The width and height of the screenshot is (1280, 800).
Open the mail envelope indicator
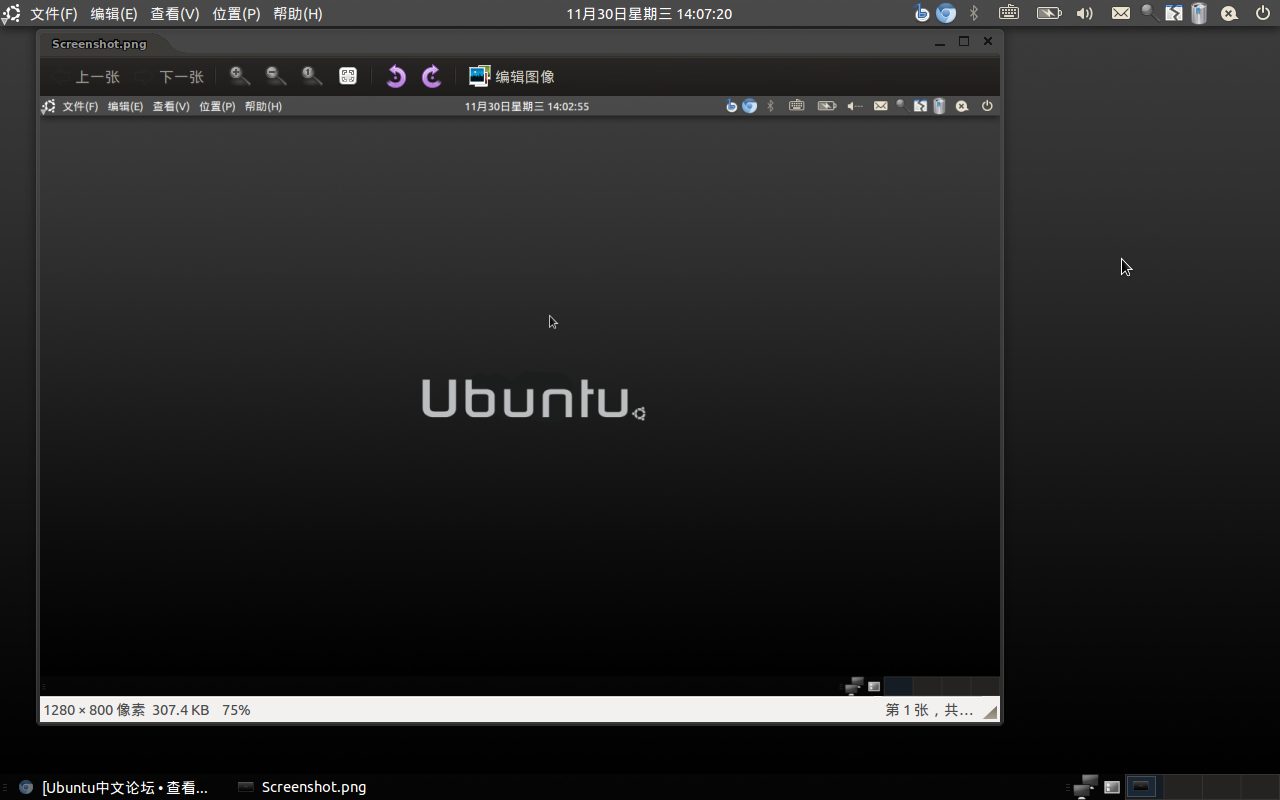1121,13
